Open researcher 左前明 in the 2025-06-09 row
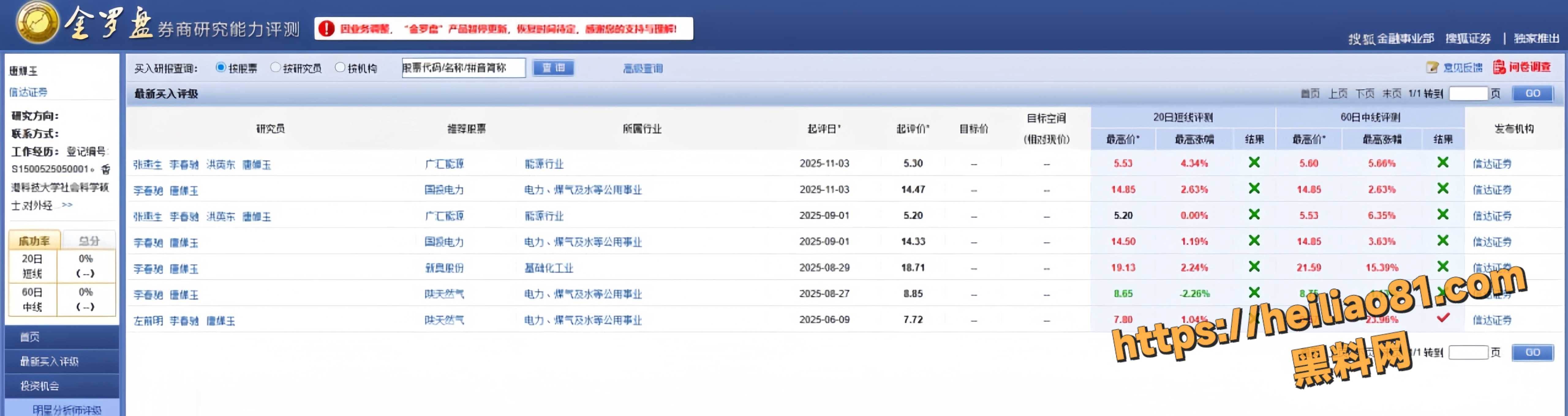The image size is (1568, 416). [x=148, y=321]
